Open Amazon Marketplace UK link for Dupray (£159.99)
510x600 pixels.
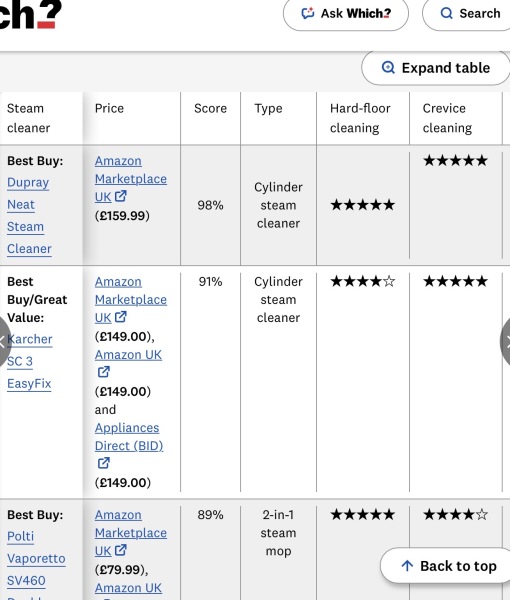pos(130,179)
